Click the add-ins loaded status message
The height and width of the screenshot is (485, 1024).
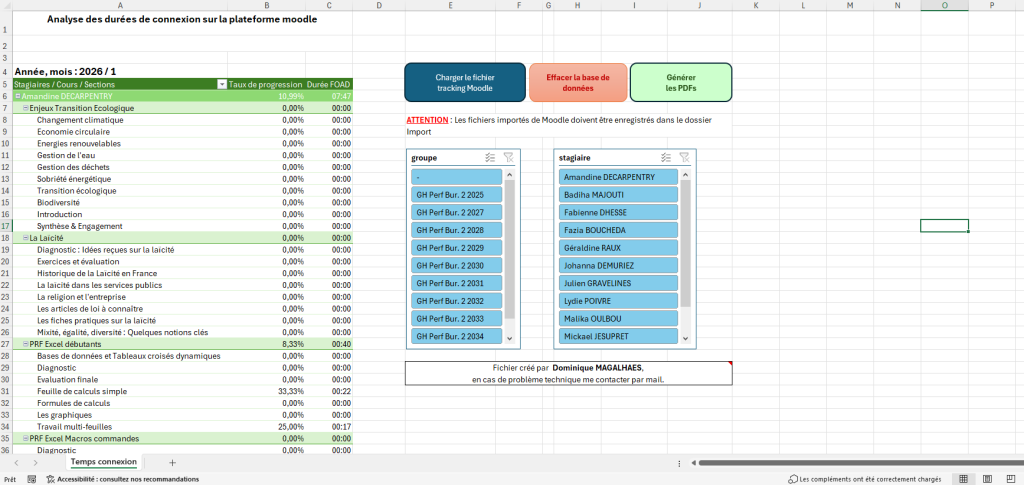(x=865, y=479)
